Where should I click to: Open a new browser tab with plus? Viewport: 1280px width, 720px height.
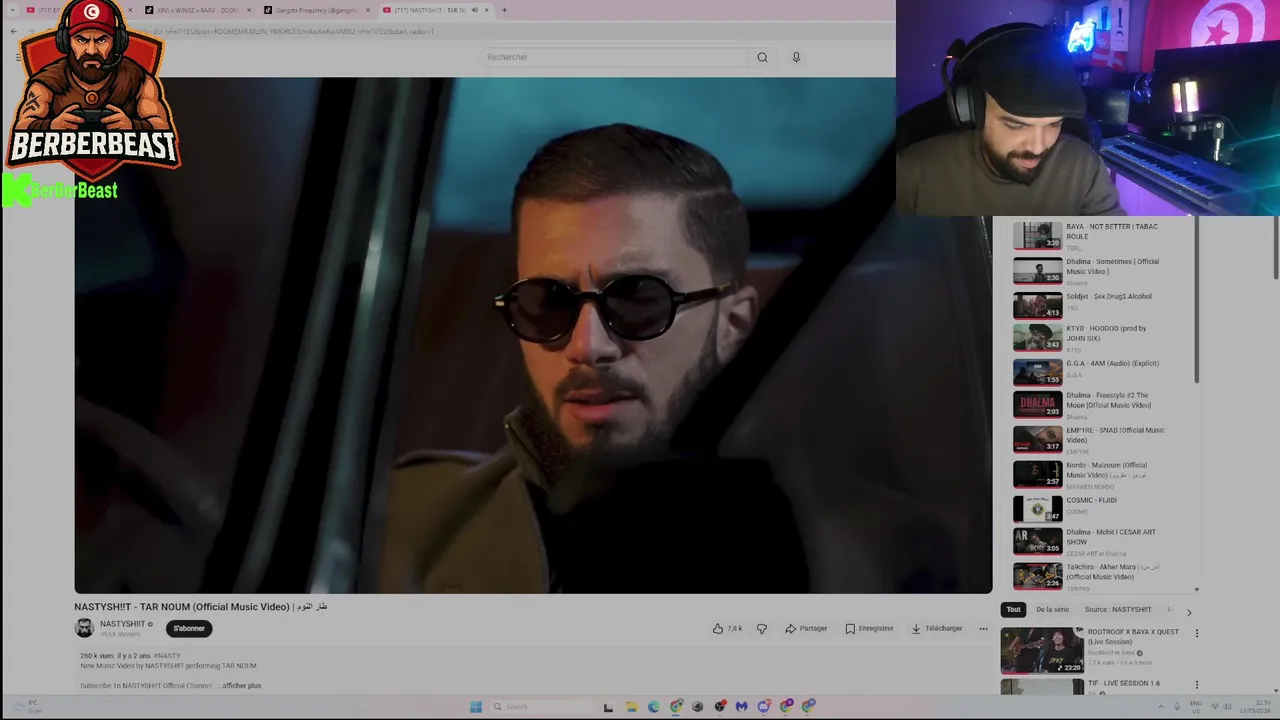pos(504,10)
